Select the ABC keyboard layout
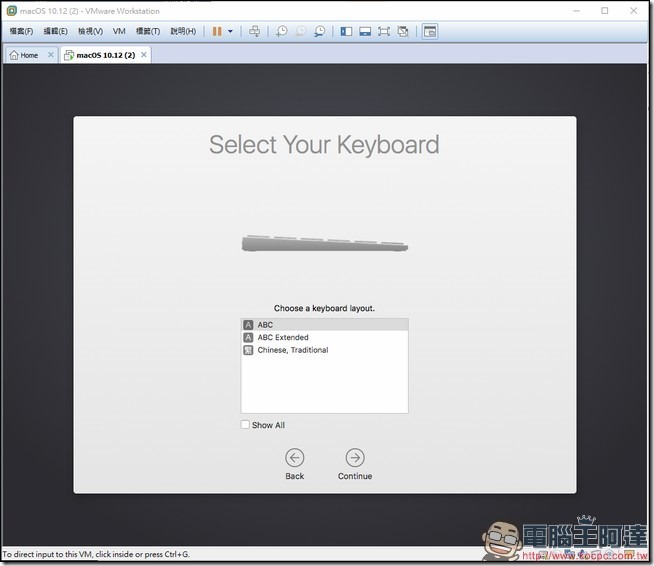 324,325
